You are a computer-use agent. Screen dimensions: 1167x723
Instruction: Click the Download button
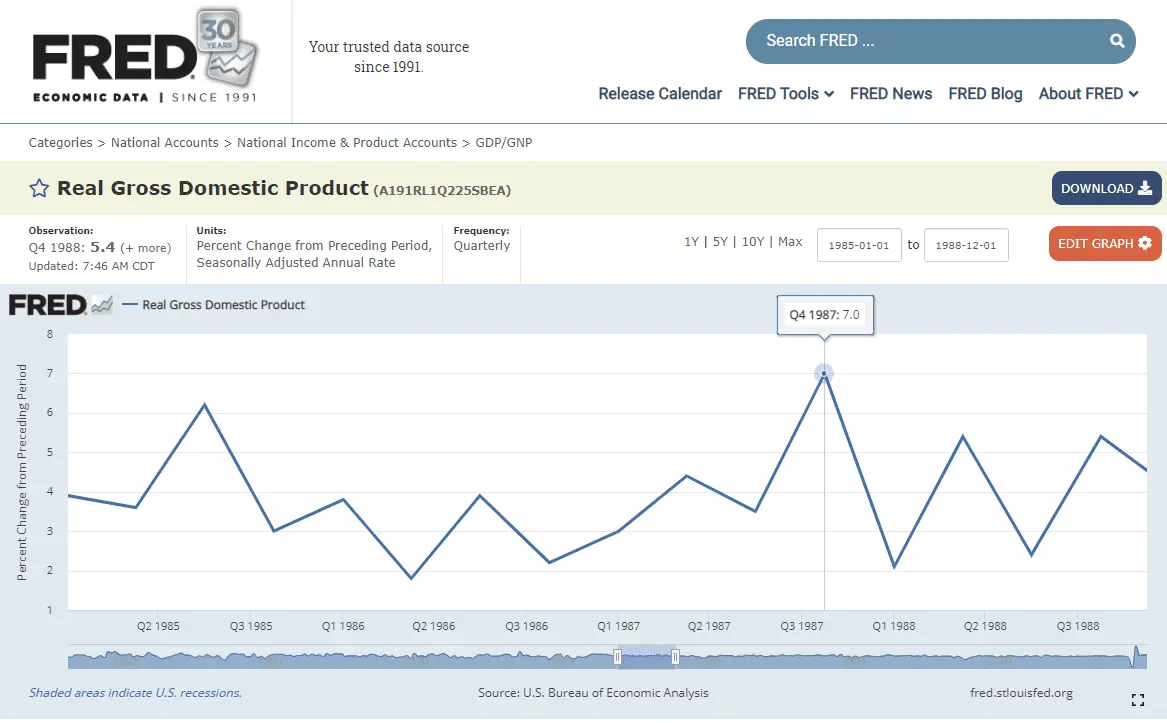(1105, 189)
